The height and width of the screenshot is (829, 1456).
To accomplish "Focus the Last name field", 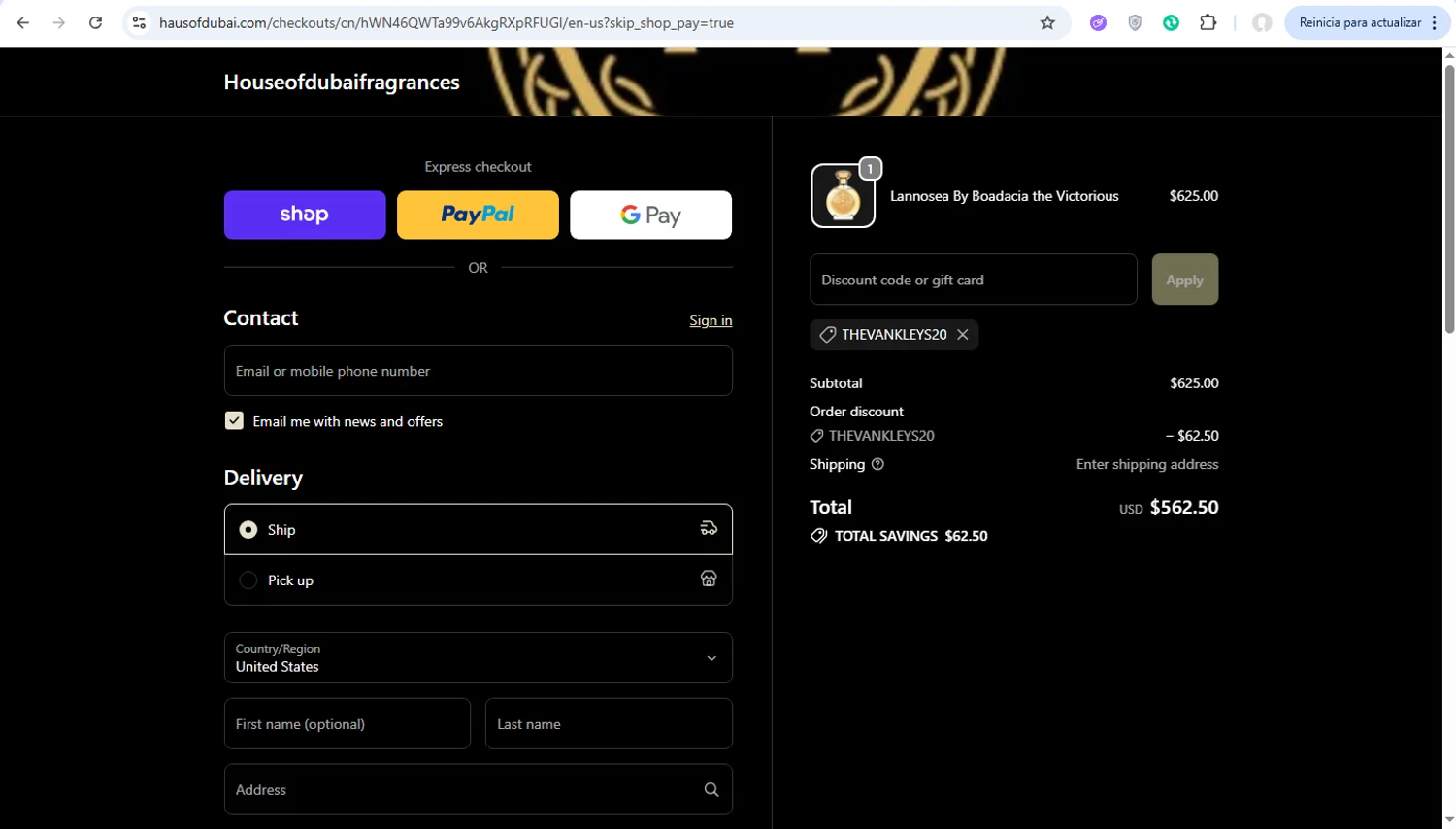I will [609, 723].
